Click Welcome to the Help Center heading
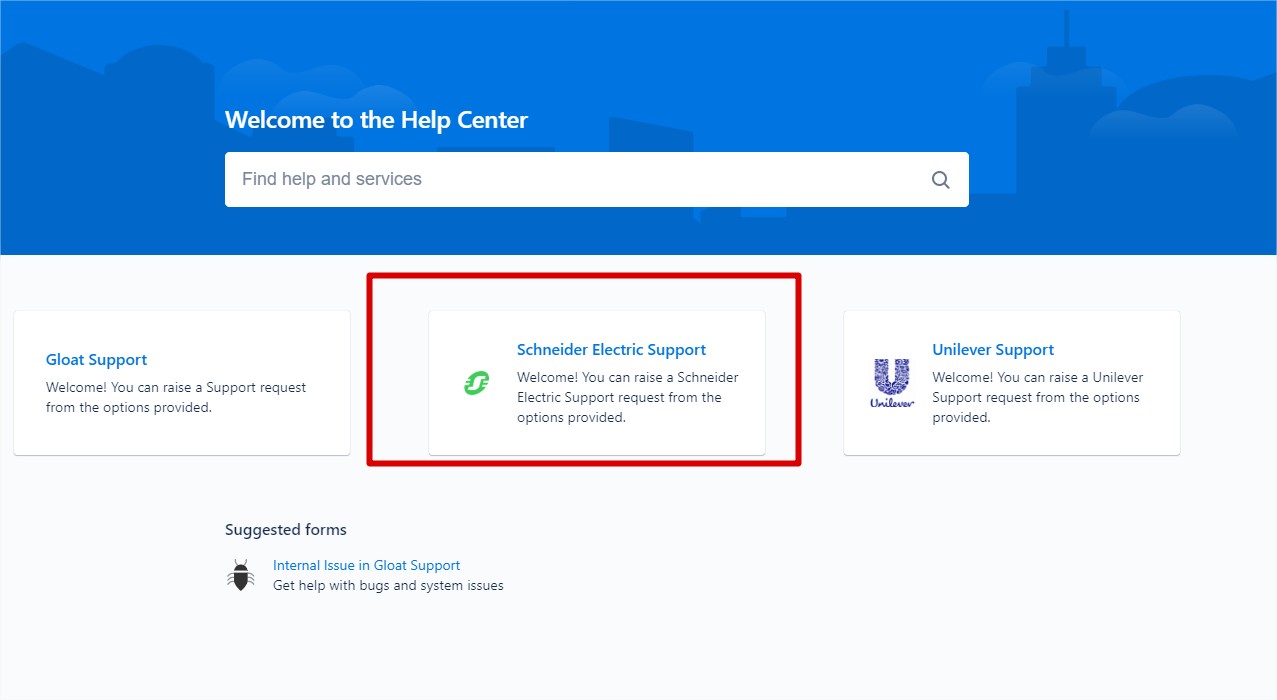This screenshot has width=1277, height=700. [x=376, y=120]
